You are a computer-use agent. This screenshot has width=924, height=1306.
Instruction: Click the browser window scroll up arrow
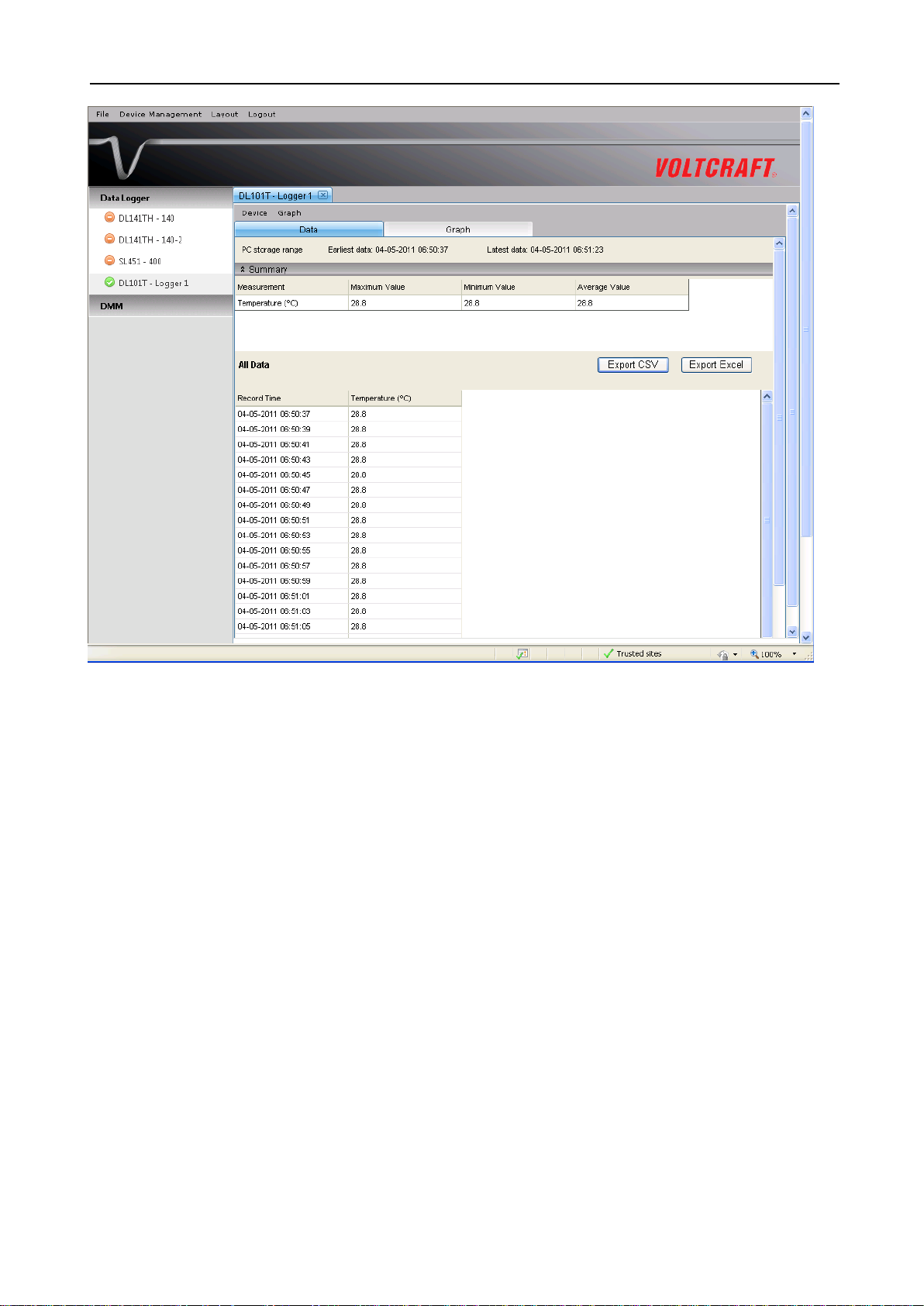click(x=806, y=113)
